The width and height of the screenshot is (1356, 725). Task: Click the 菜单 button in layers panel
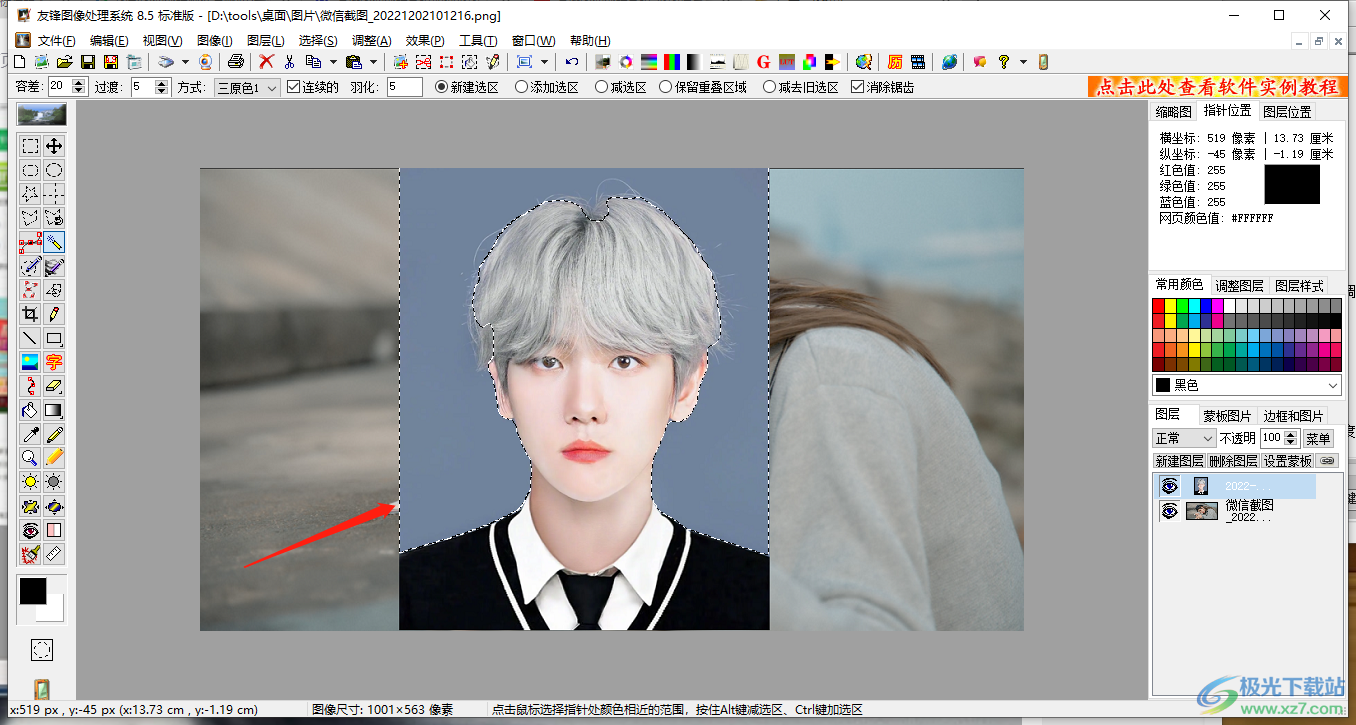pos(1319,438)
